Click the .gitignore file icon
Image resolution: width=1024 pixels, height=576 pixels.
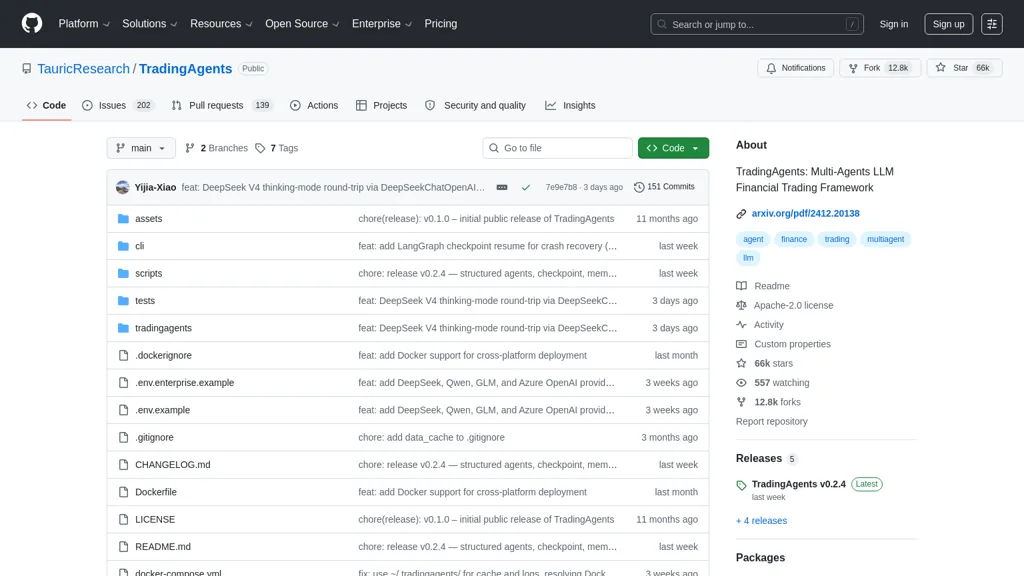[123, 438]
